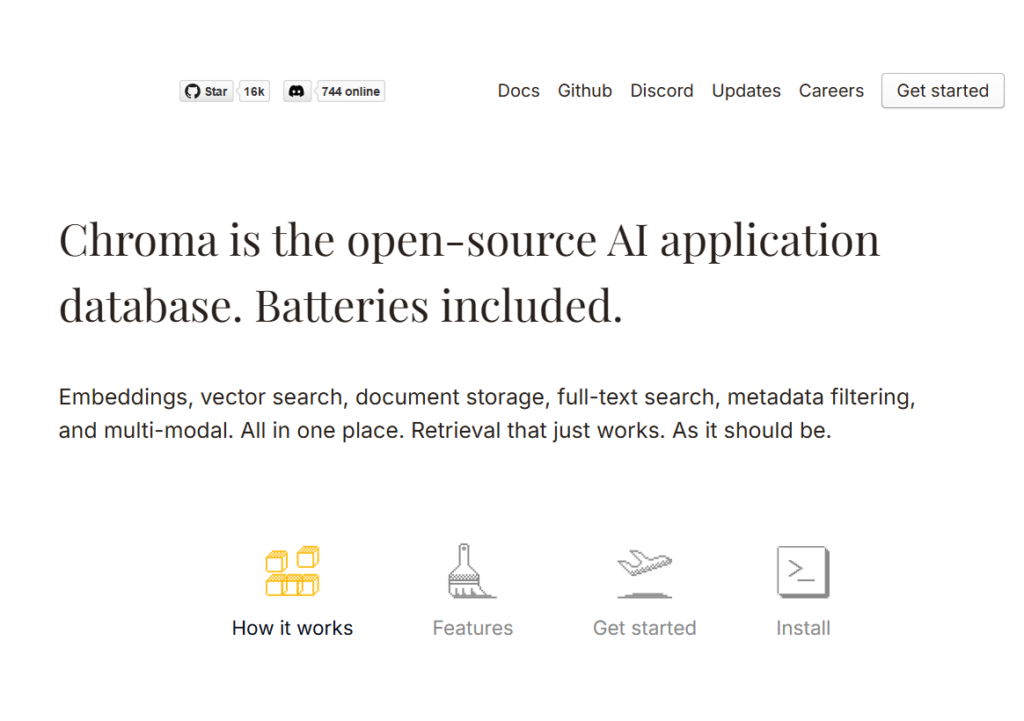Viewport: 1024px width, 721px height.
Task: Select the airplane Get started icon
Action: 645,573
